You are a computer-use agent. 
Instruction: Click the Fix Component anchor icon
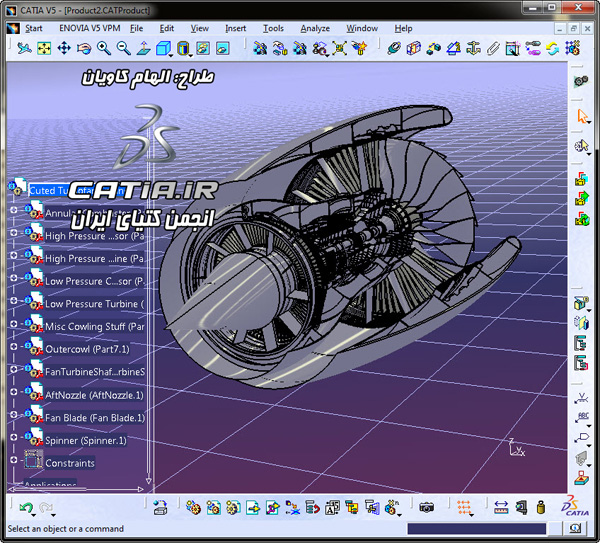coord(473,49)
